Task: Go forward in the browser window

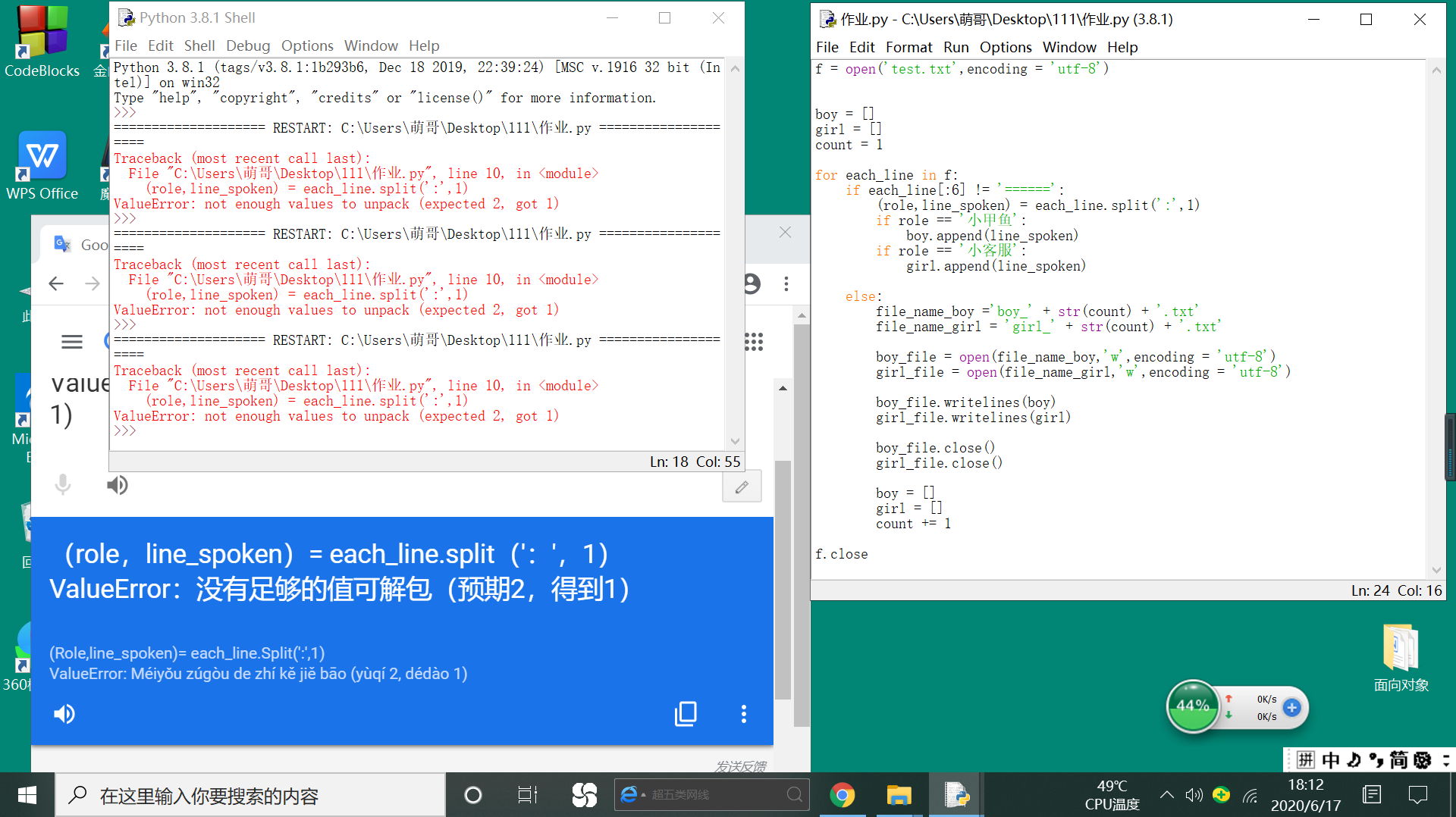Action: (93, 283)
